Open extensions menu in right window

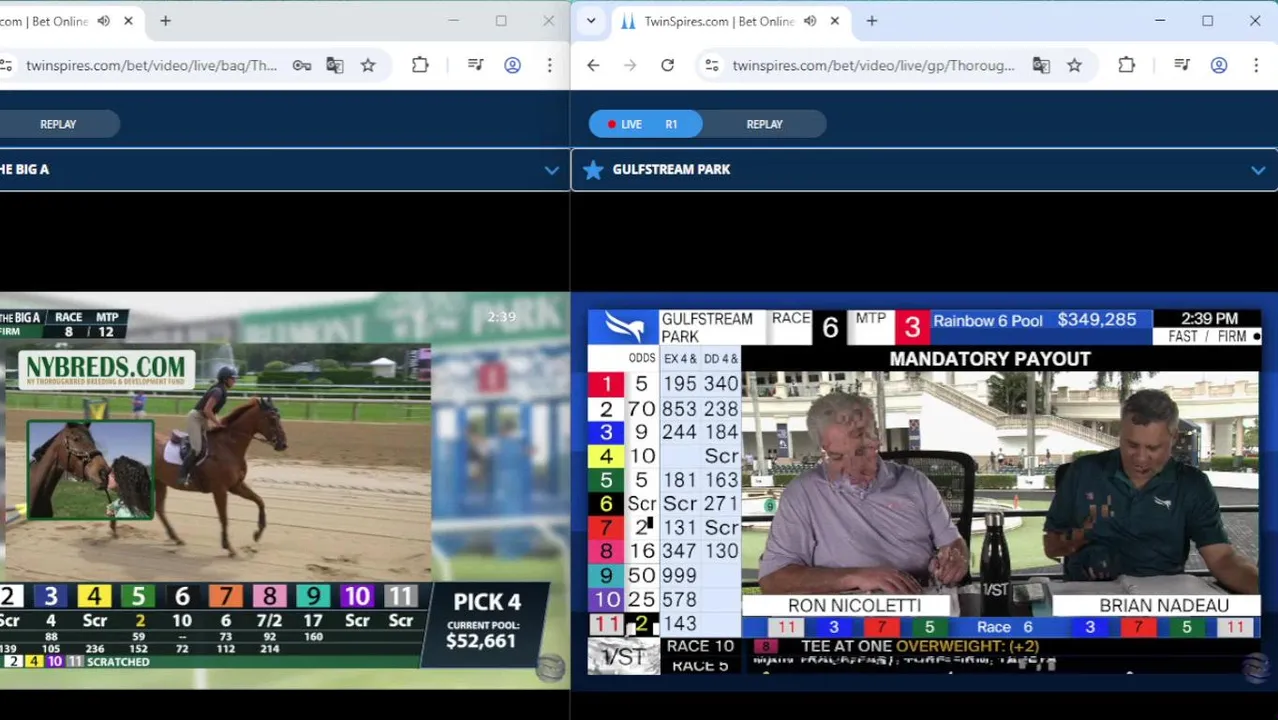(1126, 65)
